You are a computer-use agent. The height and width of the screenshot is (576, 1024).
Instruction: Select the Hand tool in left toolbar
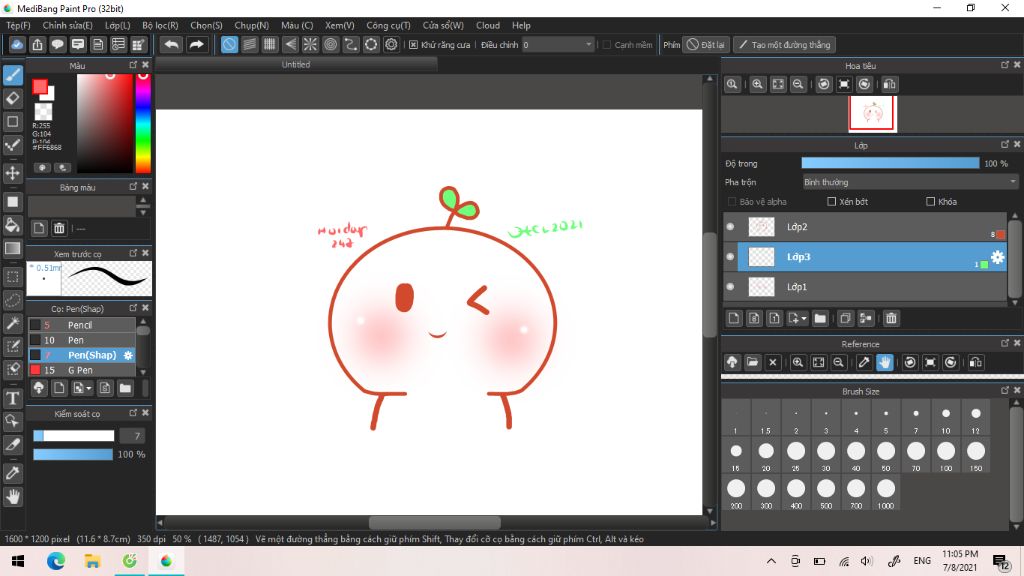click(x=13, y=496)
